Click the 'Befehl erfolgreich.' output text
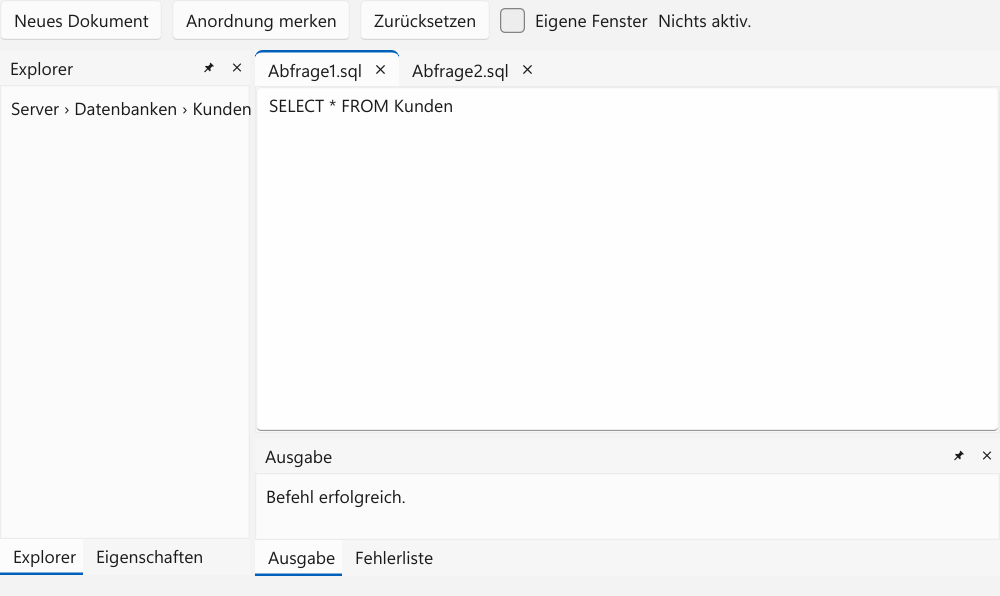The width and height of the screenshot is (1000, 596). [x=335, y=497]
